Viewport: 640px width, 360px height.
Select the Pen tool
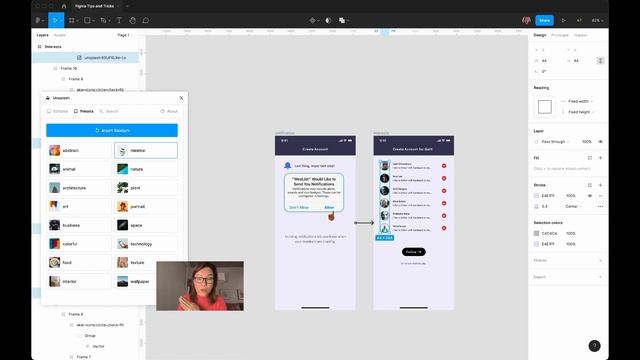103,20
